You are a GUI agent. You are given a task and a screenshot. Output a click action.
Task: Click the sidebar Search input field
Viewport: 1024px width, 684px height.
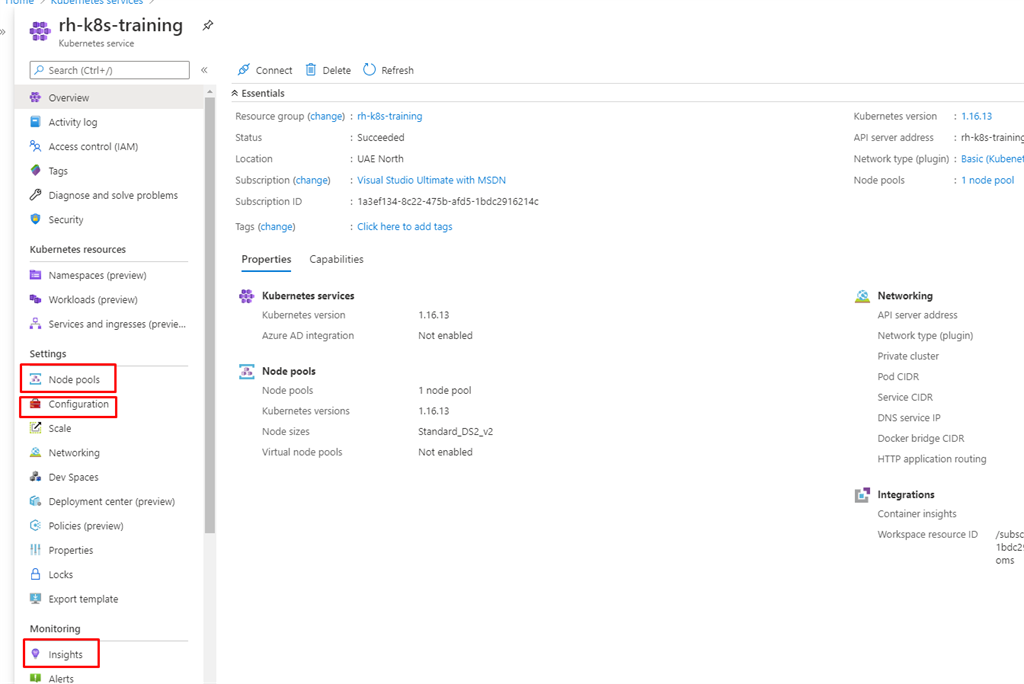tap(110, 70)
